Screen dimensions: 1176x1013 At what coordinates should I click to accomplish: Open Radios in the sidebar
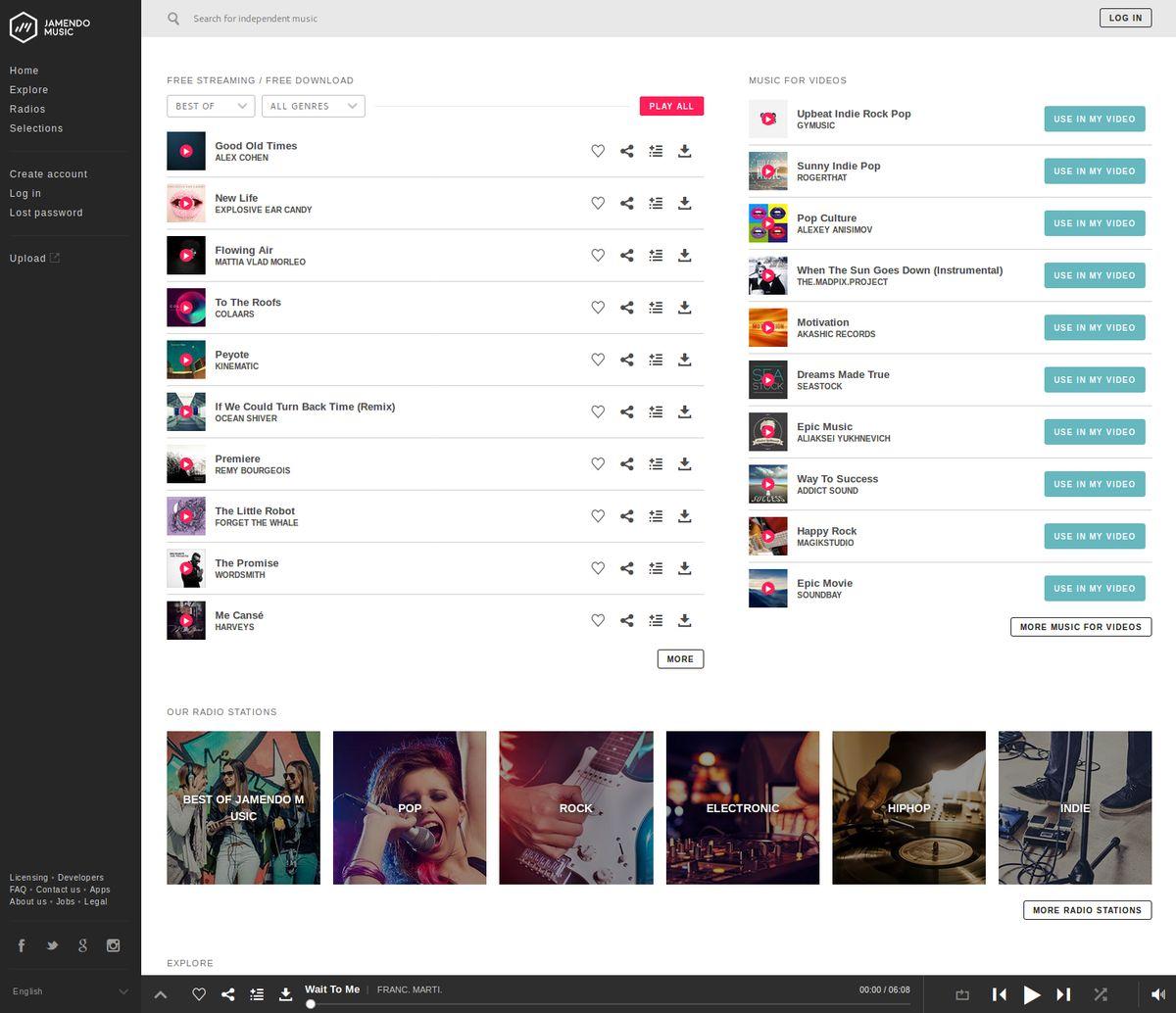coord(27,109)
